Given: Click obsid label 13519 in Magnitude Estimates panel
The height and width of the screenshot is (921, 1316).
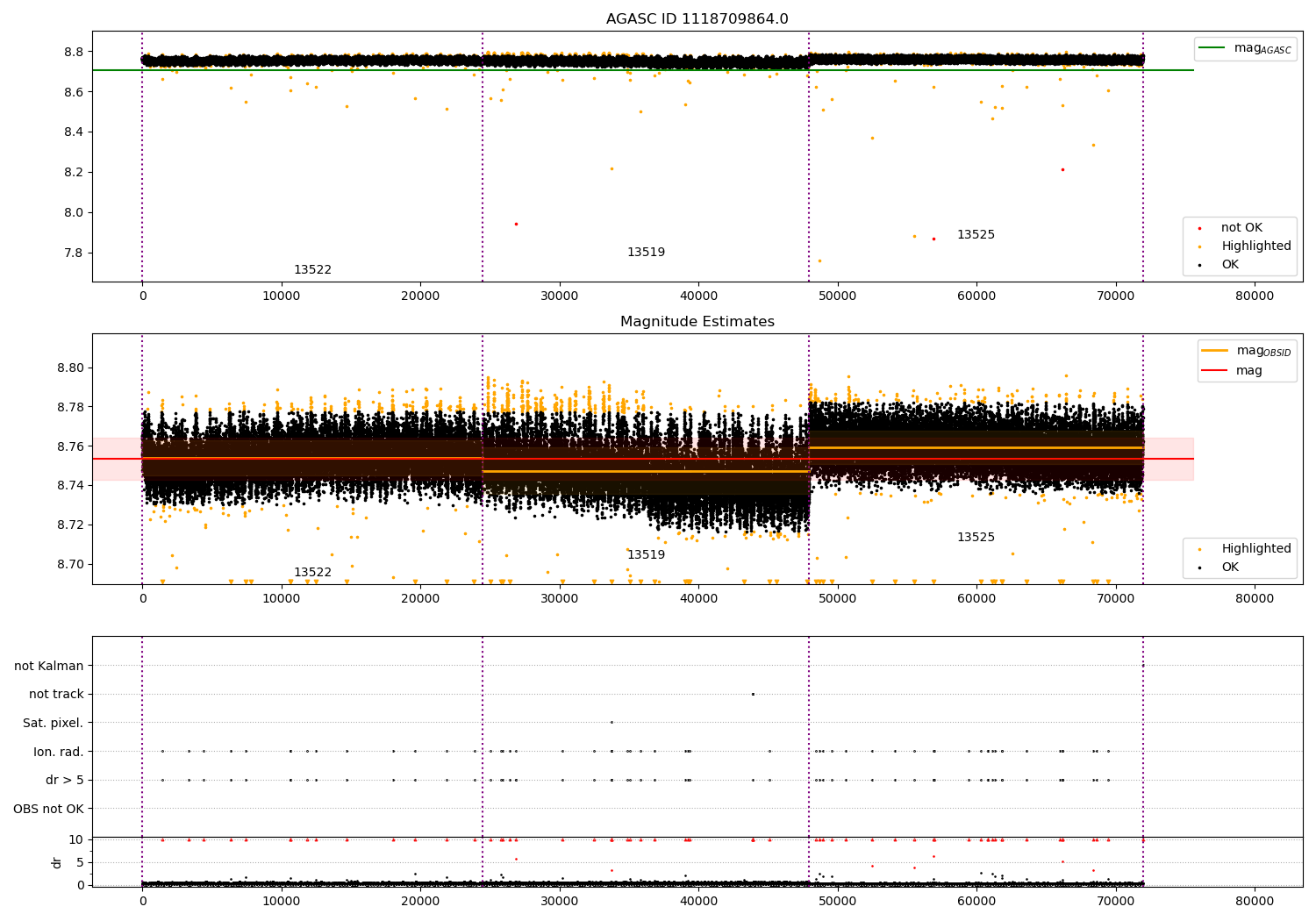Looking at the screenshot, I should tap(646, 555).
